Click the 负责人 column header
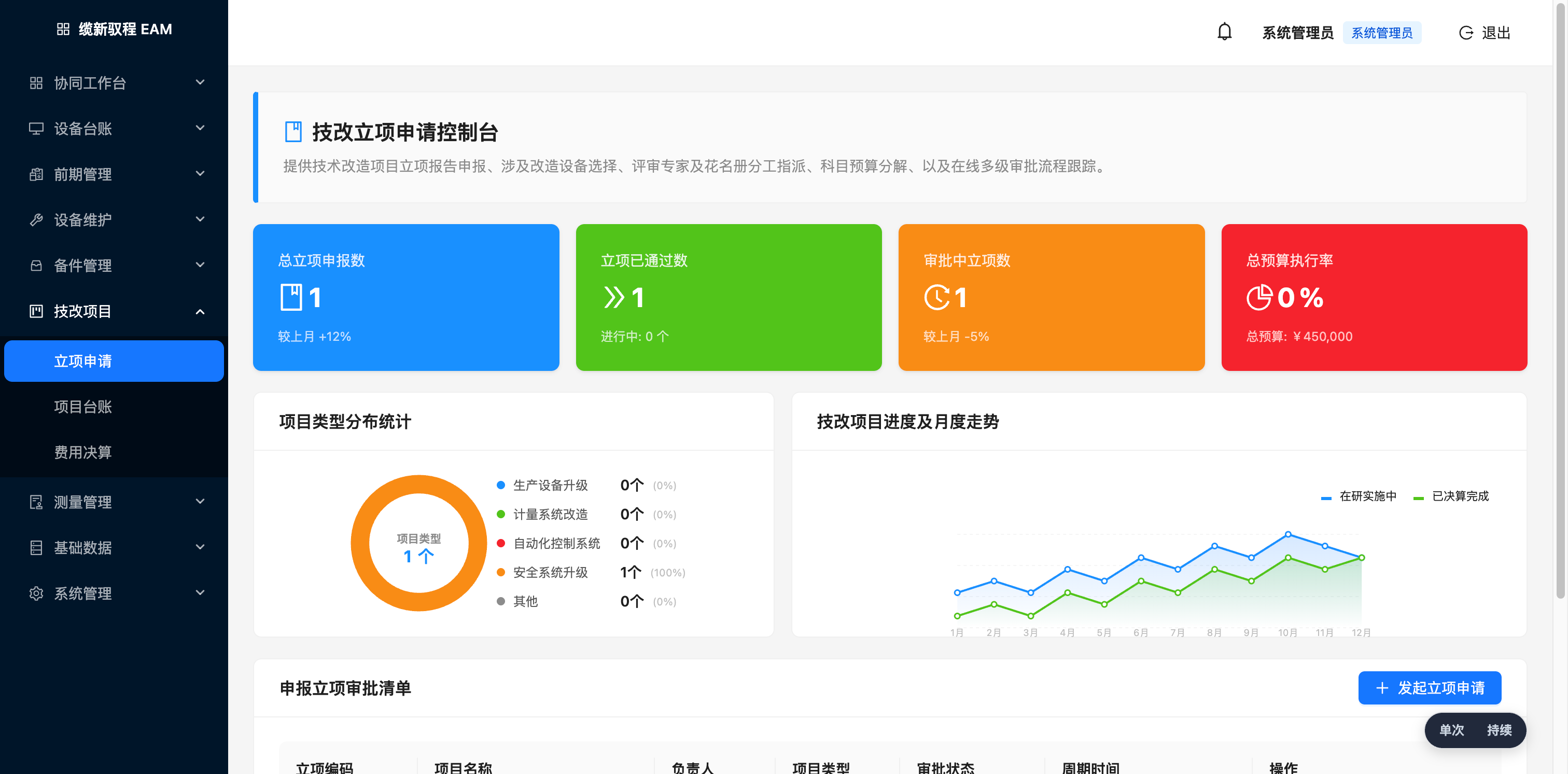The width and height of the screenshot is (1568, 774). pyautogui.click(x=693, y=767)
